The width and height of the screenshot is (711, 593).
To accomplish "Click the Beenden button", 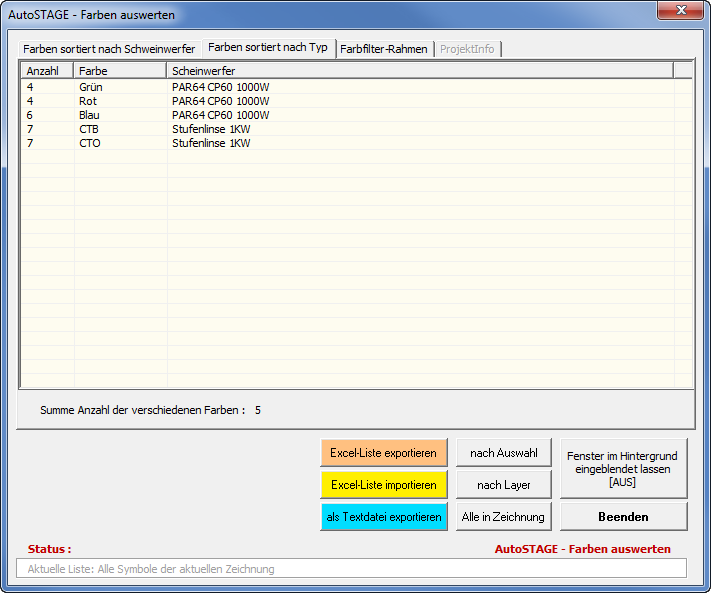I will pos(623,517).
